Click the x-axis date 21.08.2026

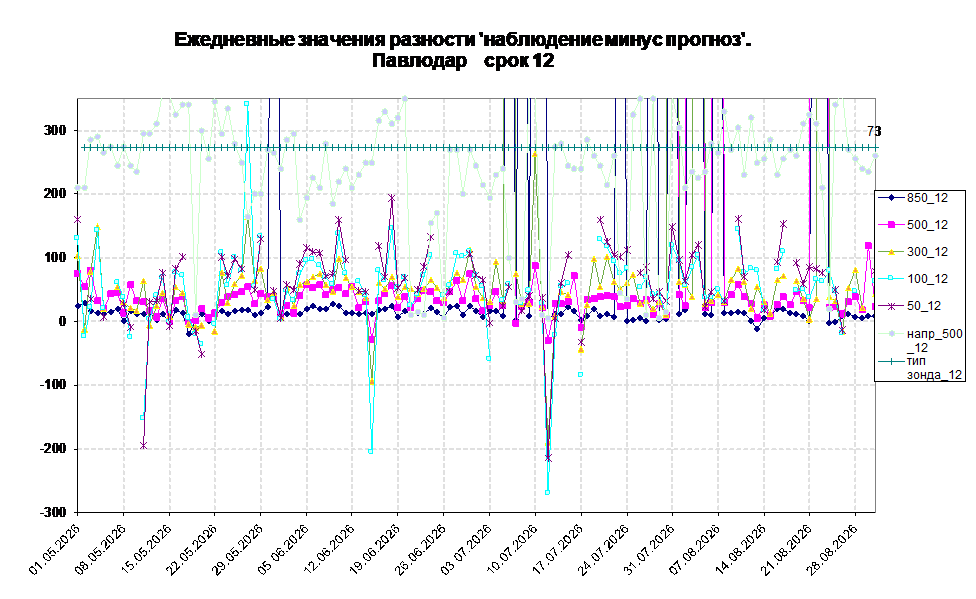pos(788,549)
